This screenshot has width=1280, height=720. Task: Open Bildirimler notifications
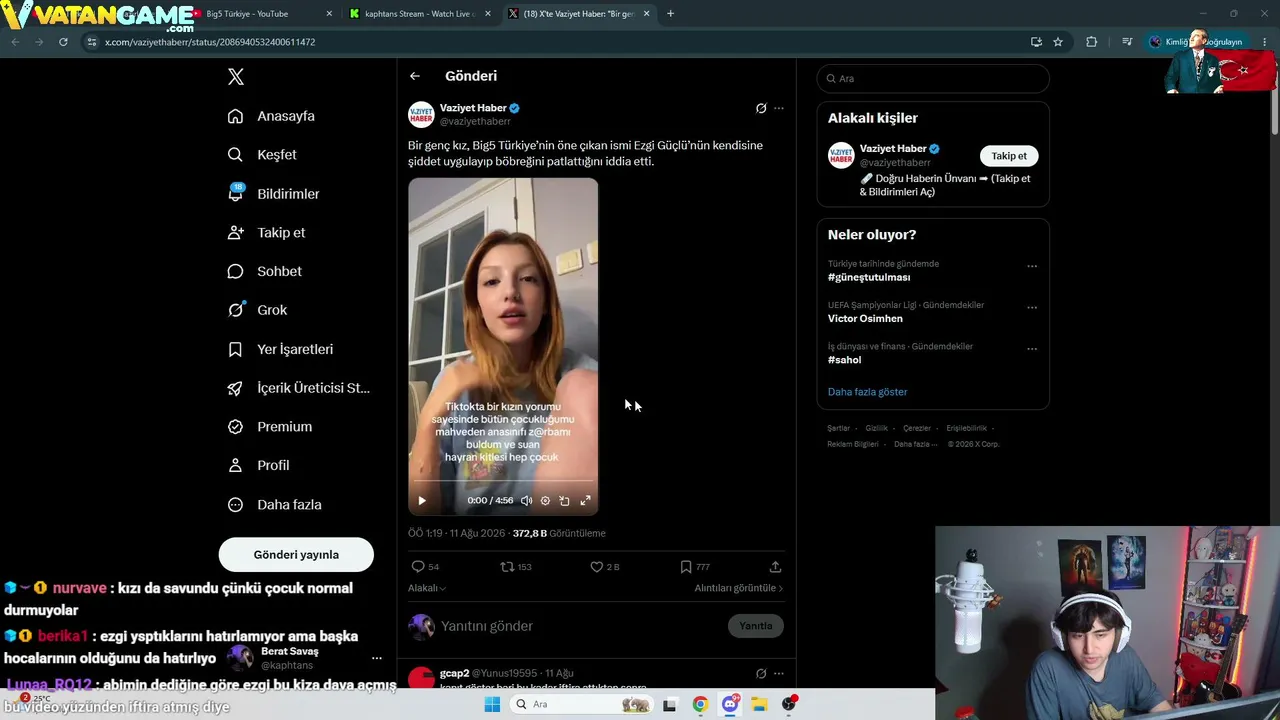pos(273,194)
